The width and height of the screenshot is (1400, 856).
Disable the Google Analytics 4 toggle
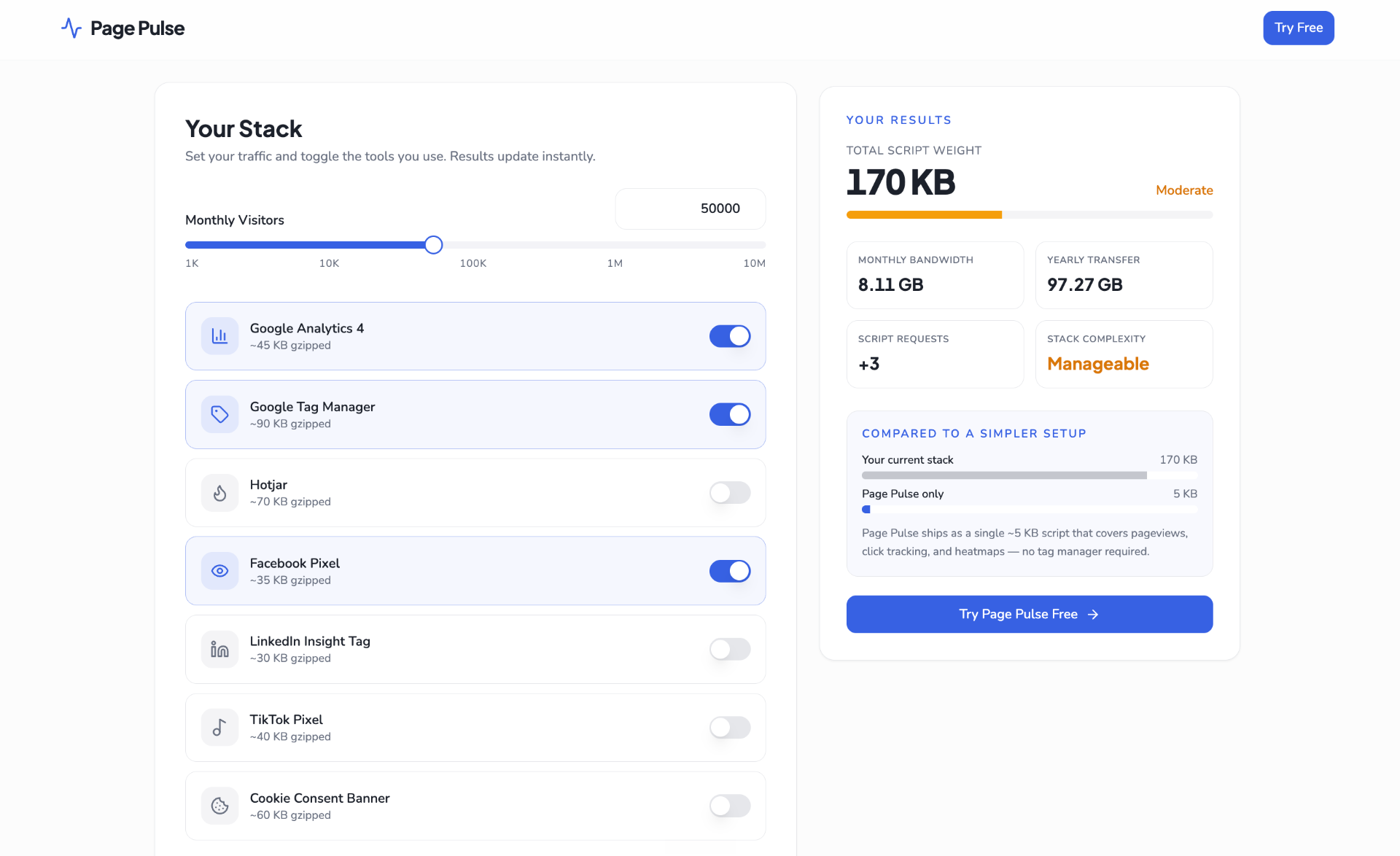point(730,336)
